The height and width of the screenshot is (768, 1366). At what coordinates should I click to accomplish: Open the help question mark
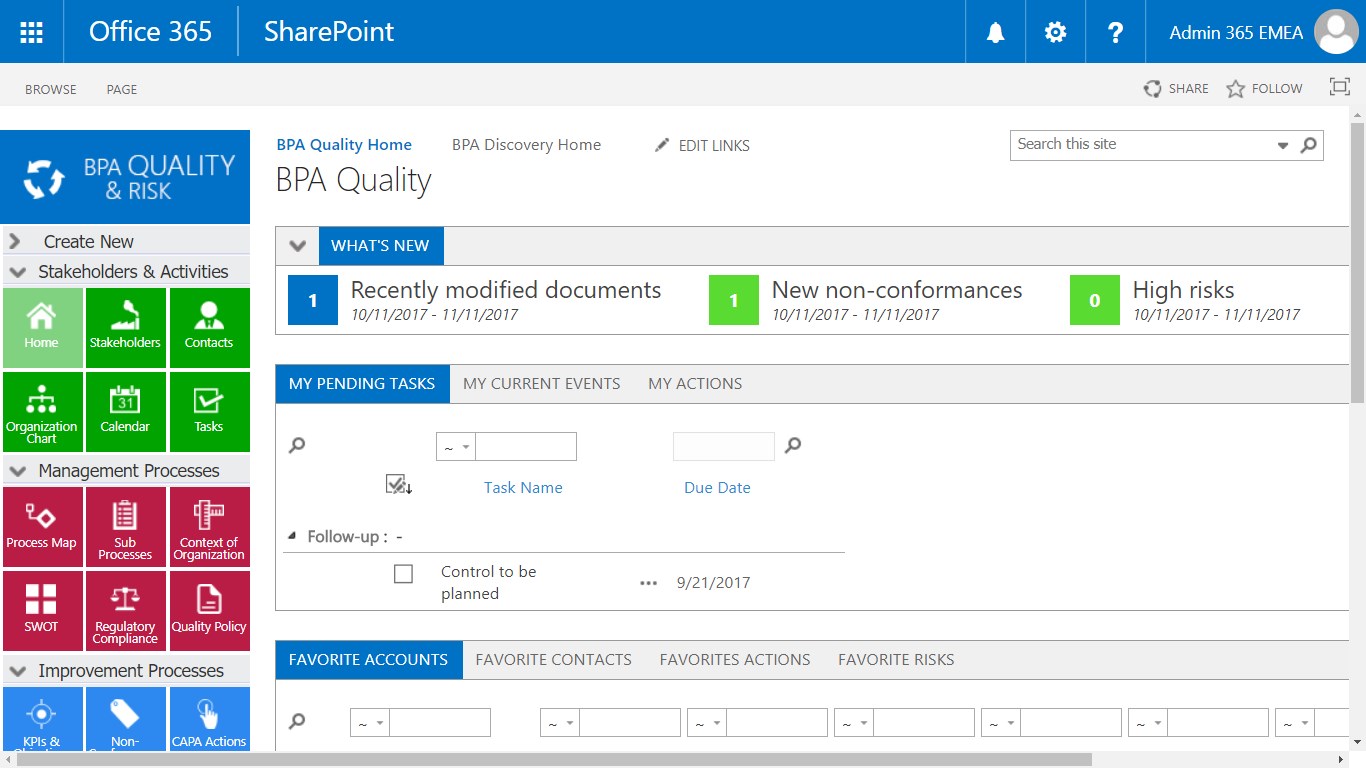[1115, 32]
